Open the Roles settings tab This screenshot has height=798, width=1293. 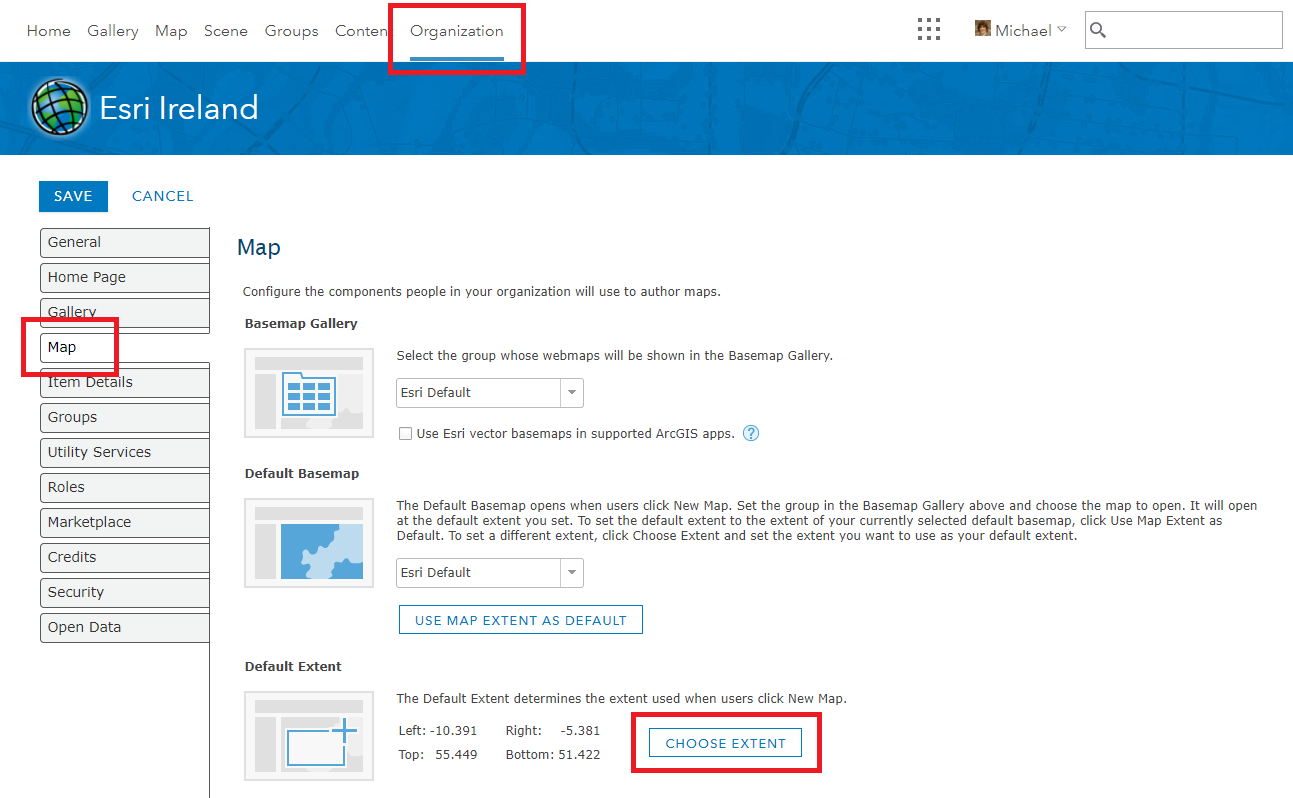(x=125, y=488)
